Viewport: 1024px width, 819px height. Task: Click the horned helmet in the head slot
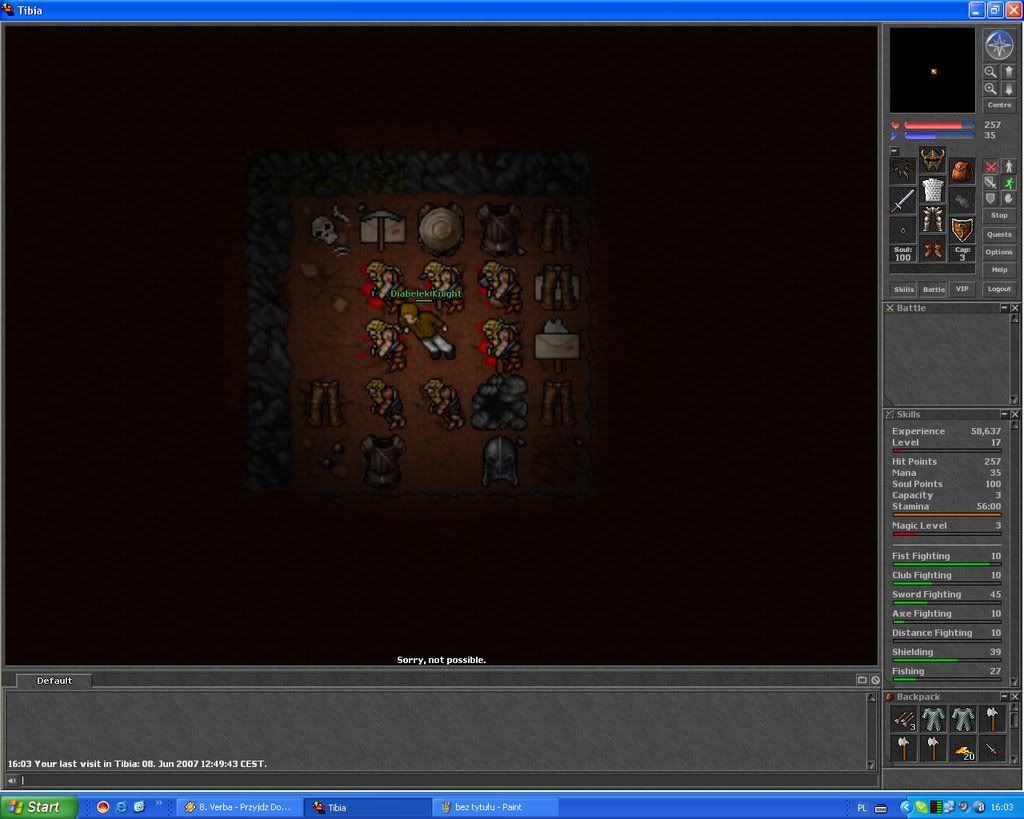coord(933,159)
